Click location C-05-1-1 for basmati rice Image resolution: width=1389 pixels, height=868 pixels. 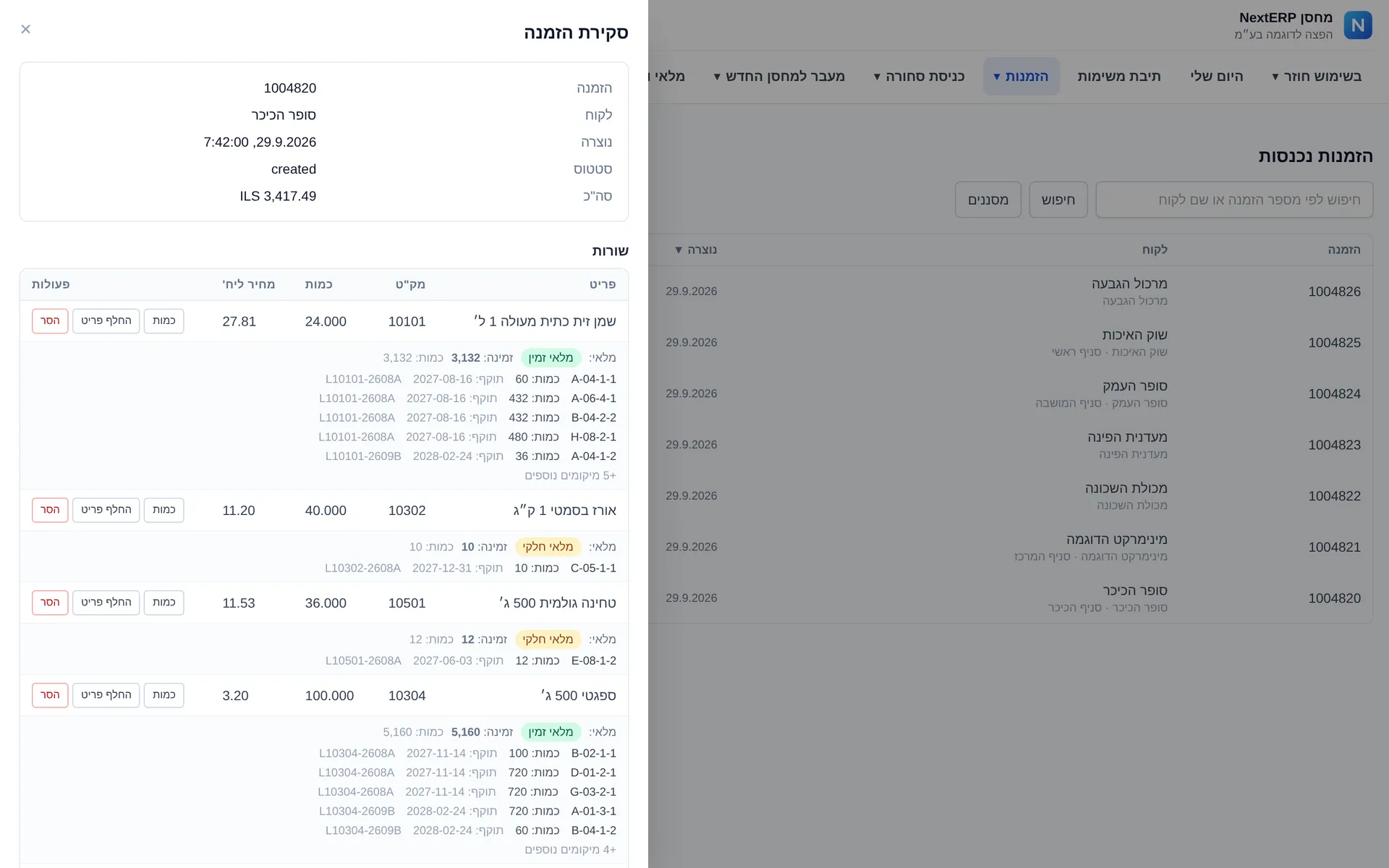(x=593, y=569)
